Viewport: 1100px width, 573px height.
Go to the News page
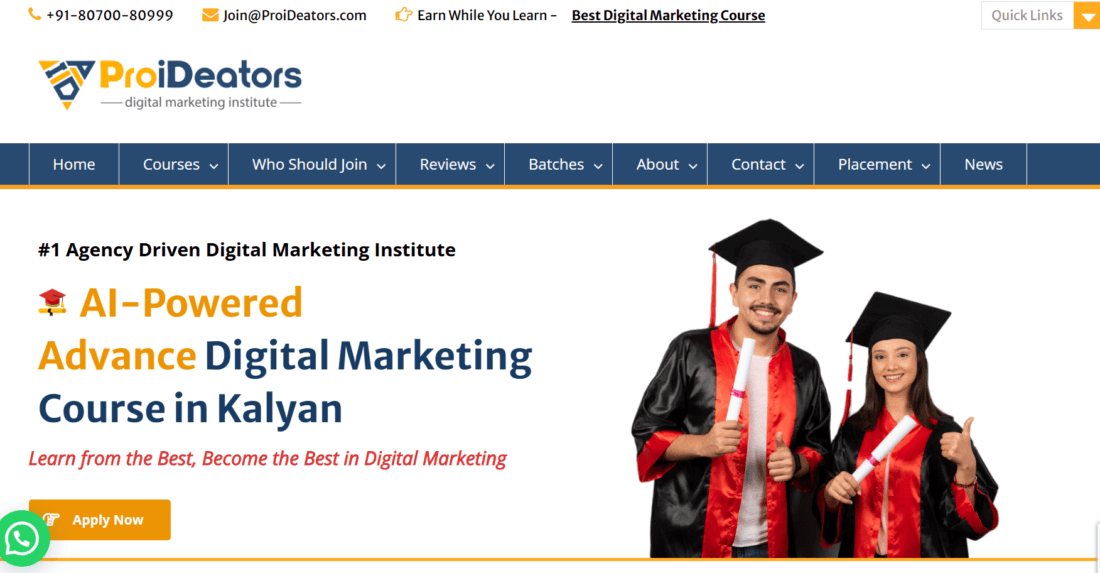[984, 165]
